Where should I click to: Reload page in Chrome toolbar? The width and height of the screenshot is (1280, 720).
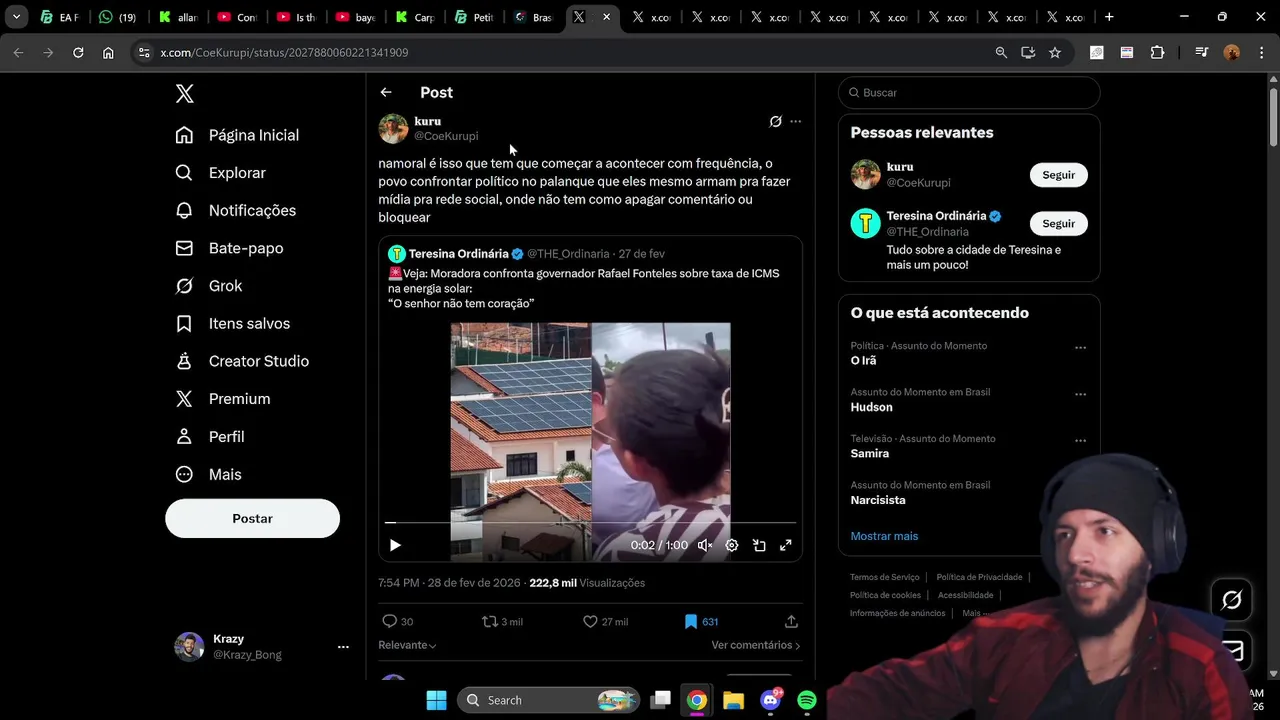(78, 52)
